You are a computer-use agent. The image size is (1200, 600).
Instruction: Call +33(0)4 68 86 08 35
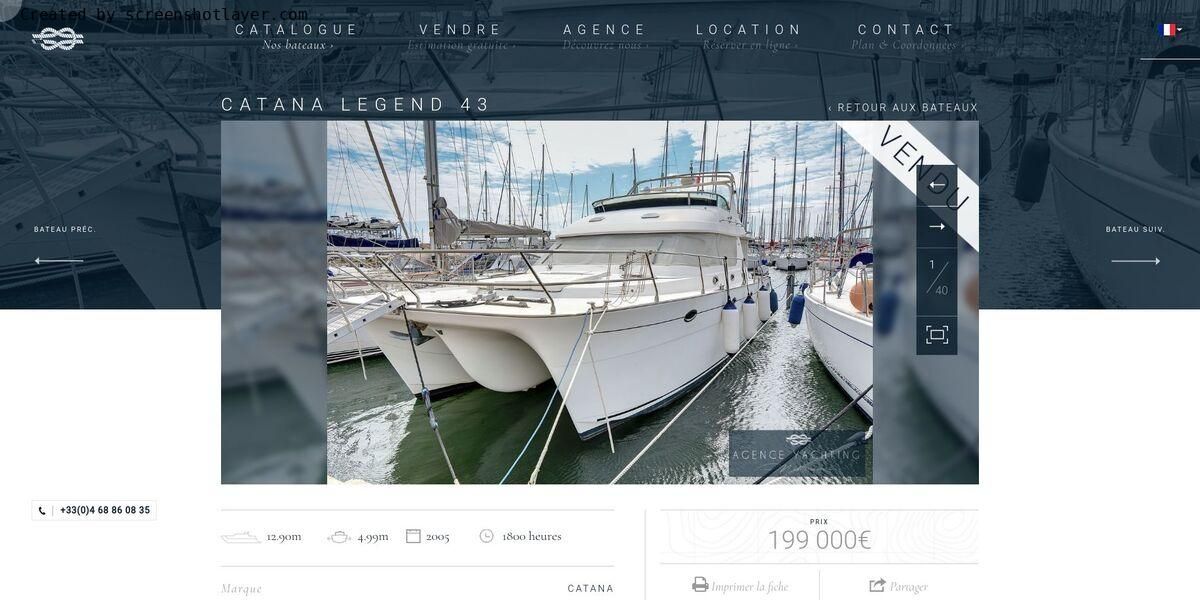tap(105, 511)
